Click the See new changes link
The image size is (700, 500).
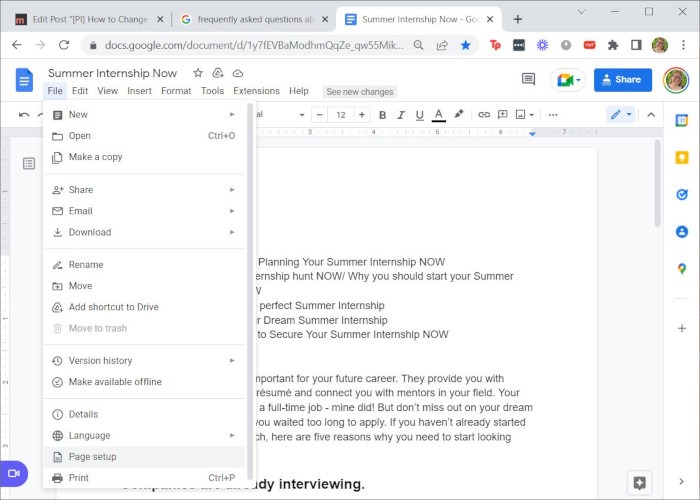click(x=359, y=92)
